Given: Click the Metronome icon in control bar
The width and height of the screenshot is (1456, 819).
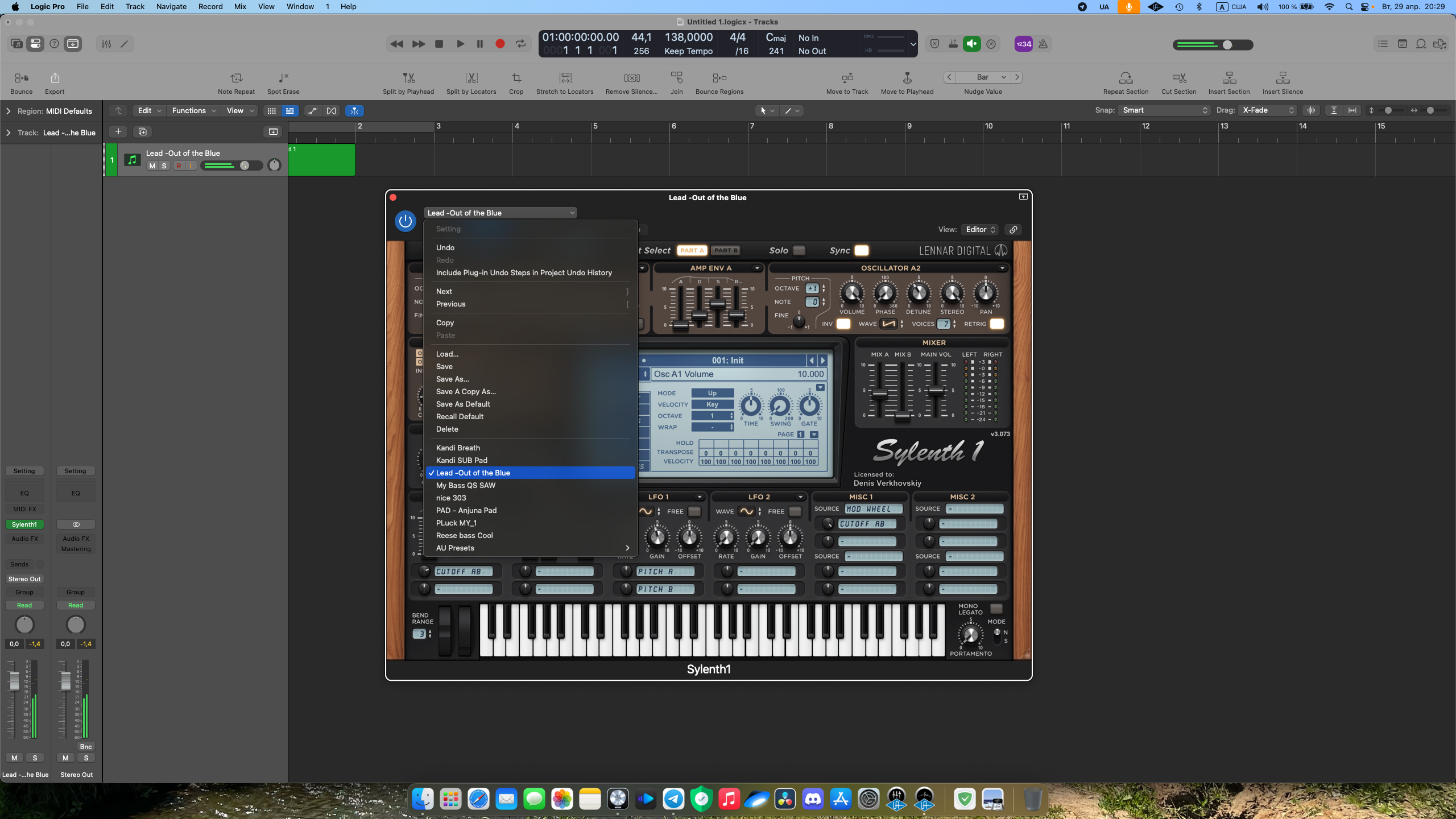Looking at the screenshot, I should click(1043, 44).
